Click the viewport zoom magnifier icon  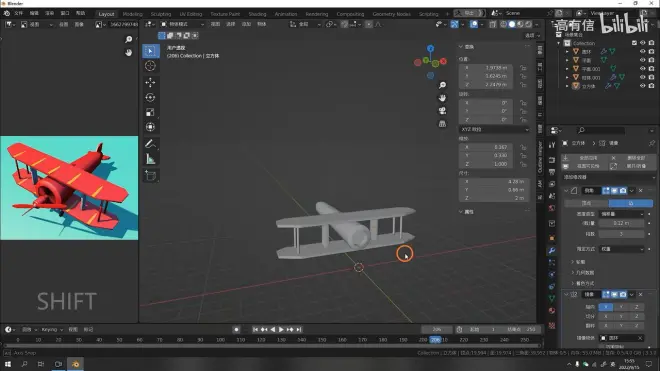click(442, 85)
